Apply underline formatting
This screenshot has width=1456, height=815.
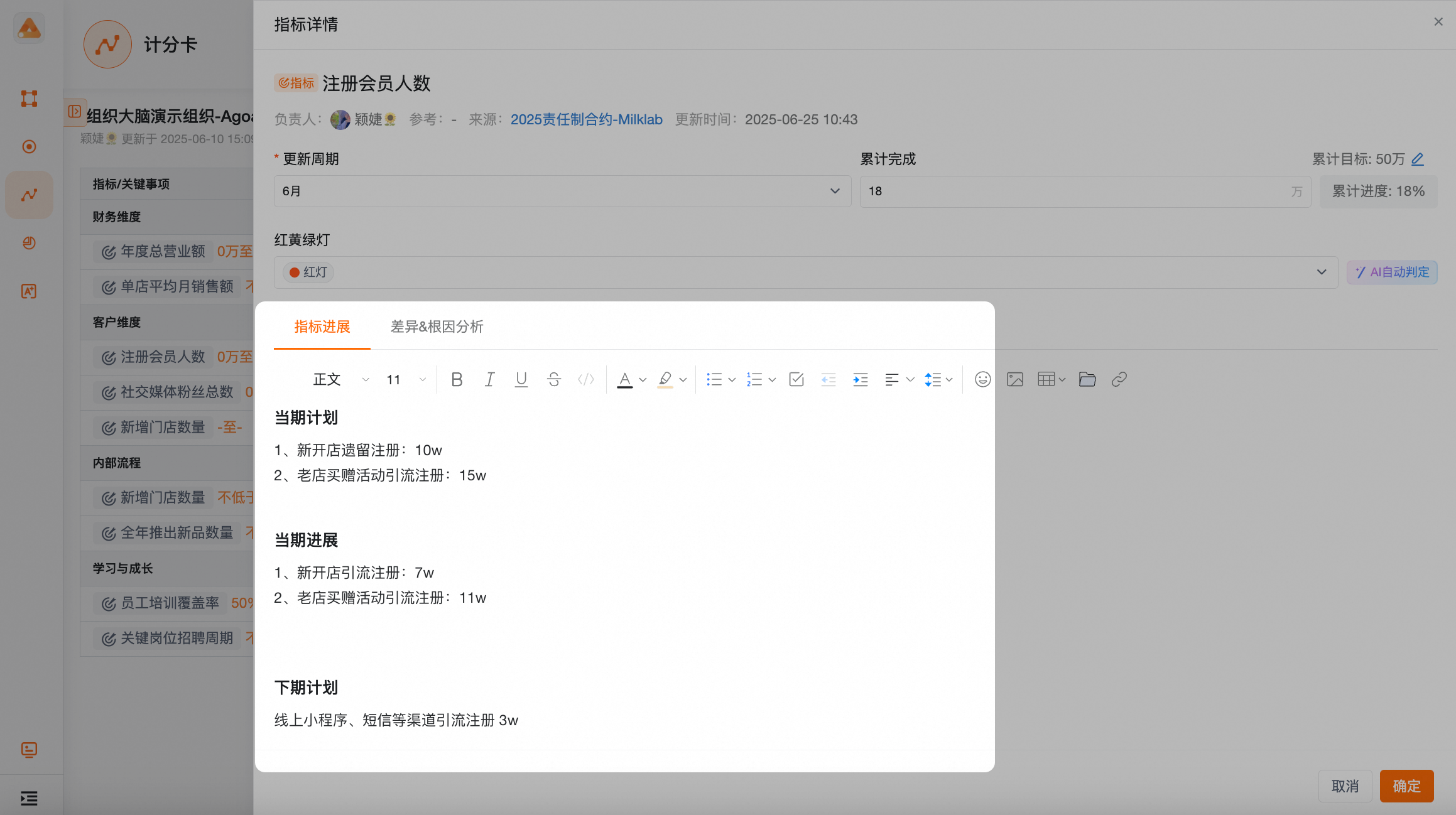pos(521,379)
